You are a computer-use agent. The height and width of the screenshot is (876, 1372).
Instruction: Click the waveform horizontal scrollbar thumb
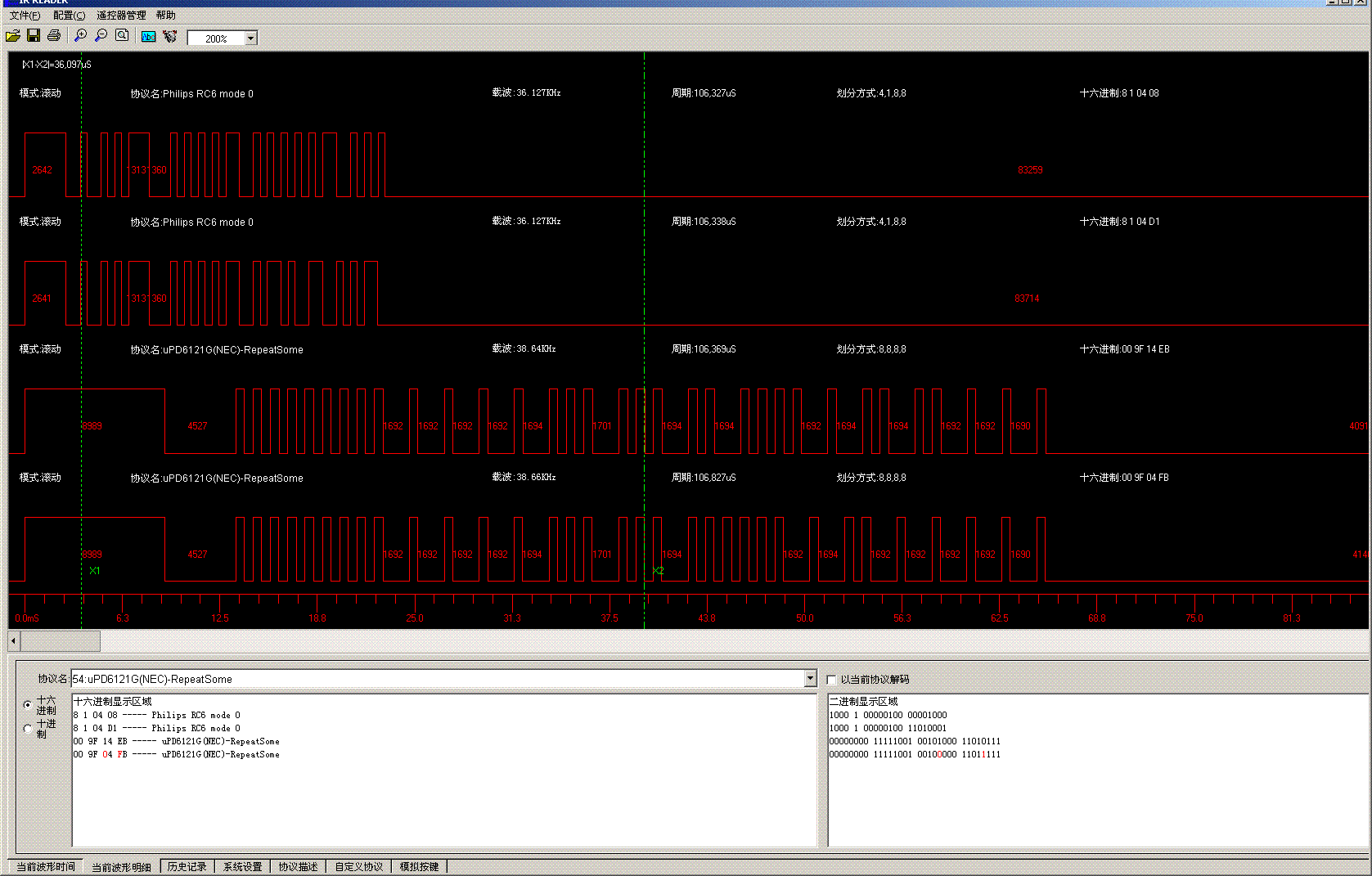coord(61,640)
